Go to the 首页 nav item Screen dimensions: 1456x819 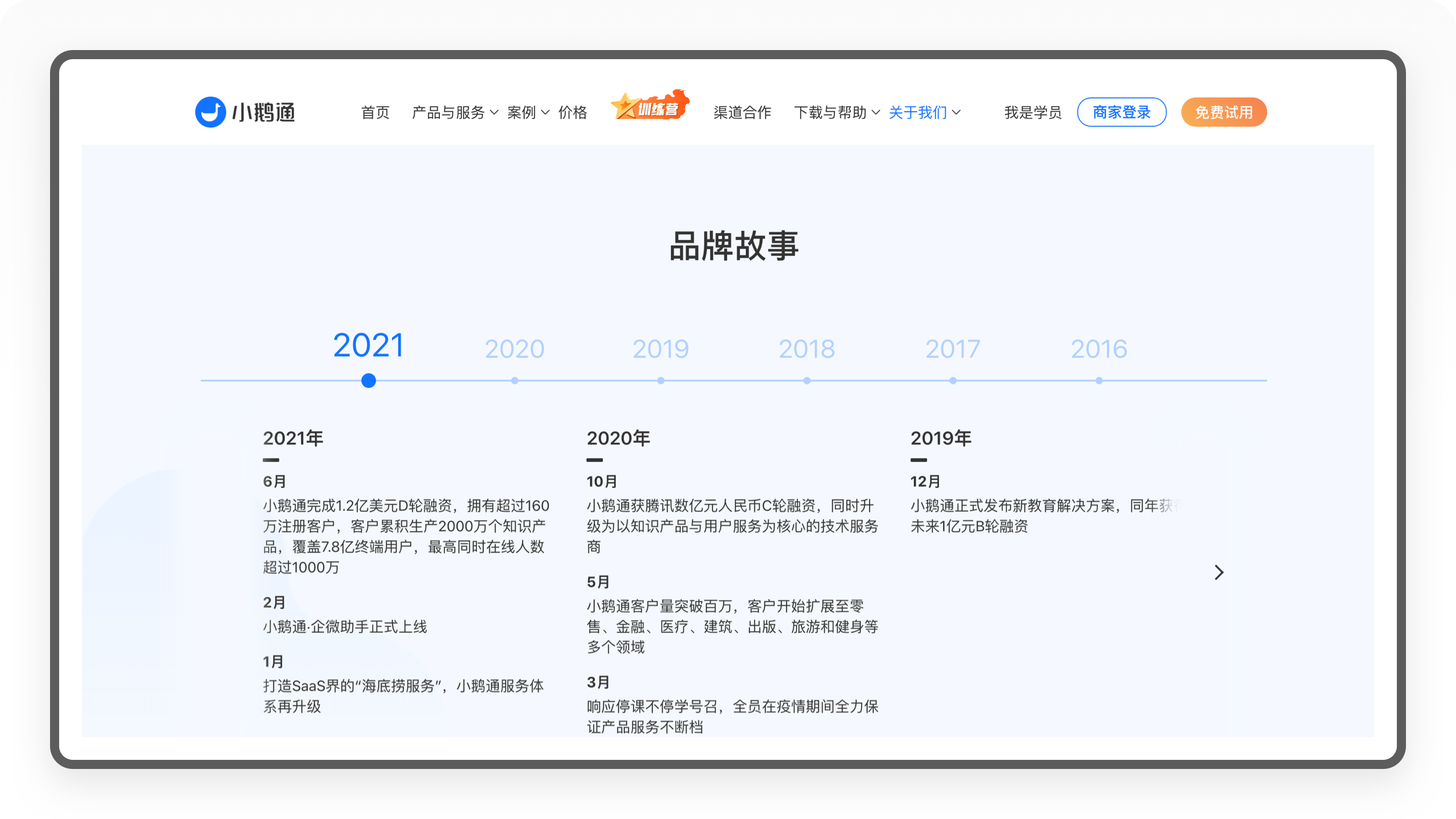pos(375,113)
